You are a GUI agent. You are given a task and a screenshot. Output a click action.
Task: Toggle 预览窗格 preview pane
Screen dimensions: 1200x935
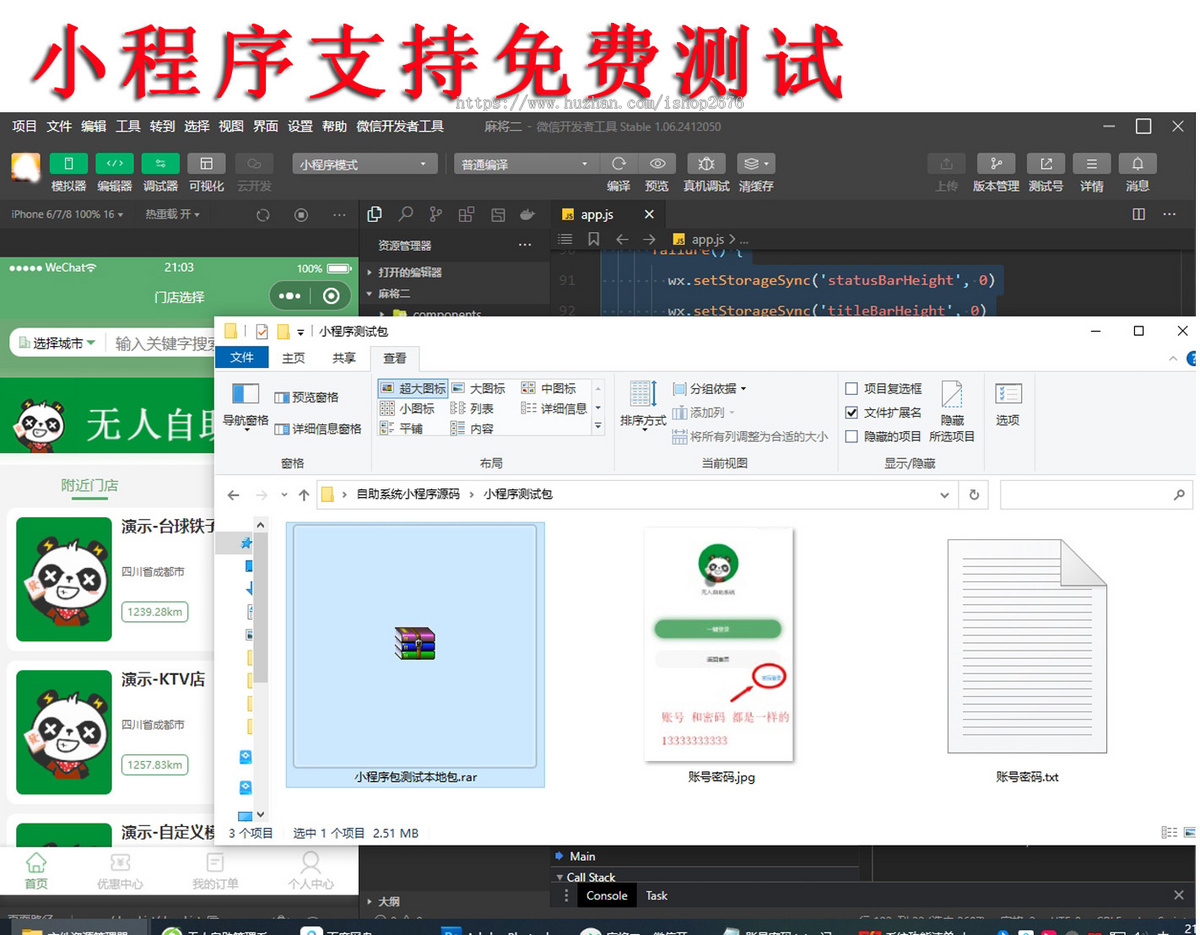(306, 397)
